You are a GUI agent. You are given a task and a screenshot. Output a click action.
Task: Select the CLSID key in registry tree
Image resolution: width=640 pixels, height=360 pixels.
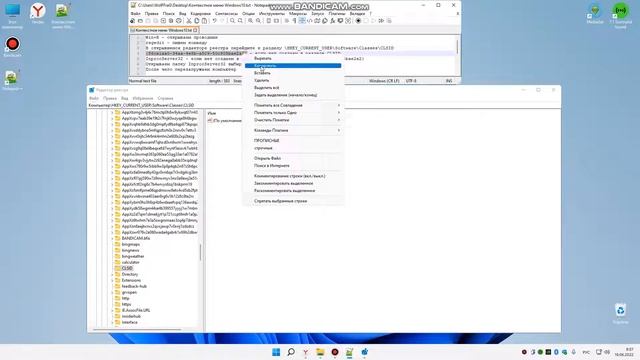[x=127, y=268]
